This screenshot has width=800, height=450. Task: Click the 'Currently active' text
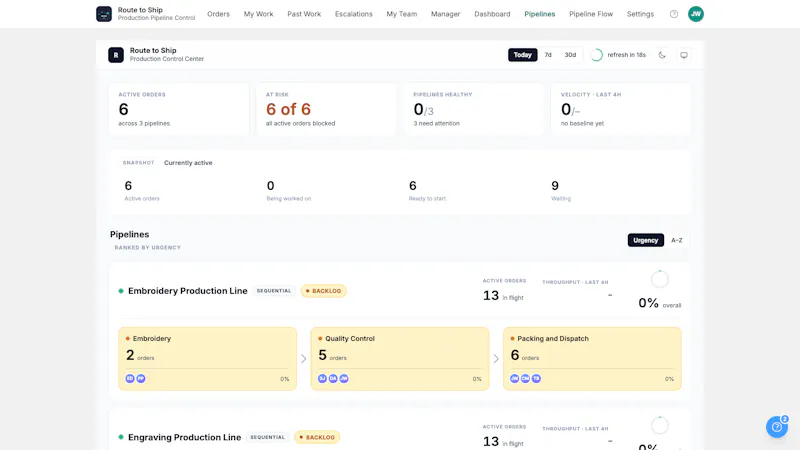pyautogui.click(x=188, y=163)
